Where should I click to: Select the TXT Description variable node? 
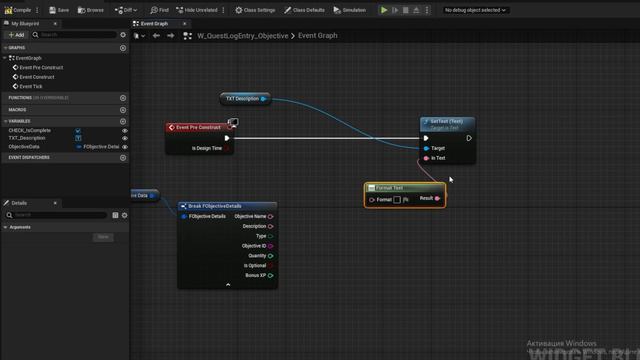click(242, 99)
